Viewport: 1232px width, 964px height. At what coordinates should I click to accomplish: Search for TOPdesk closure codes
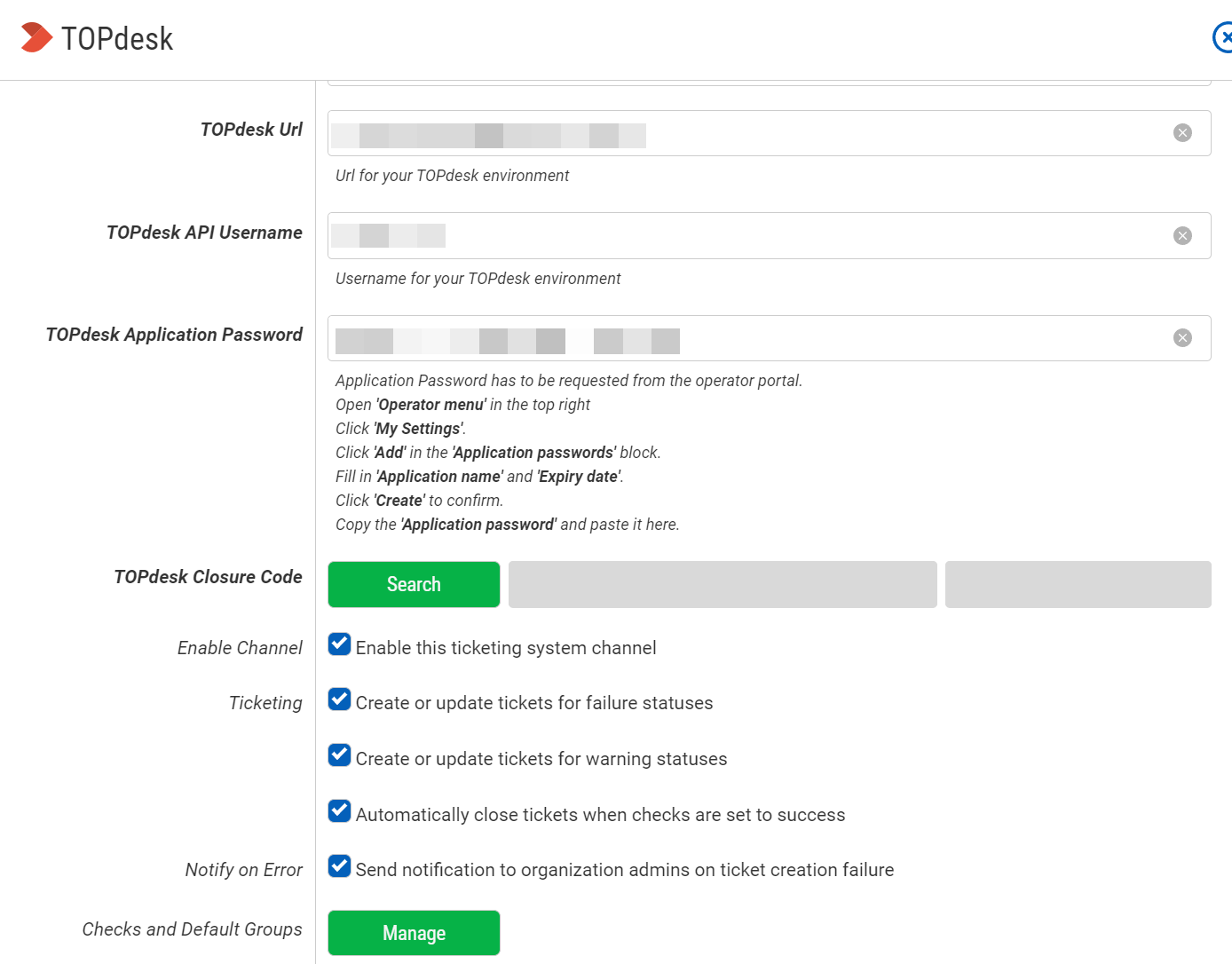pos(414,584)
